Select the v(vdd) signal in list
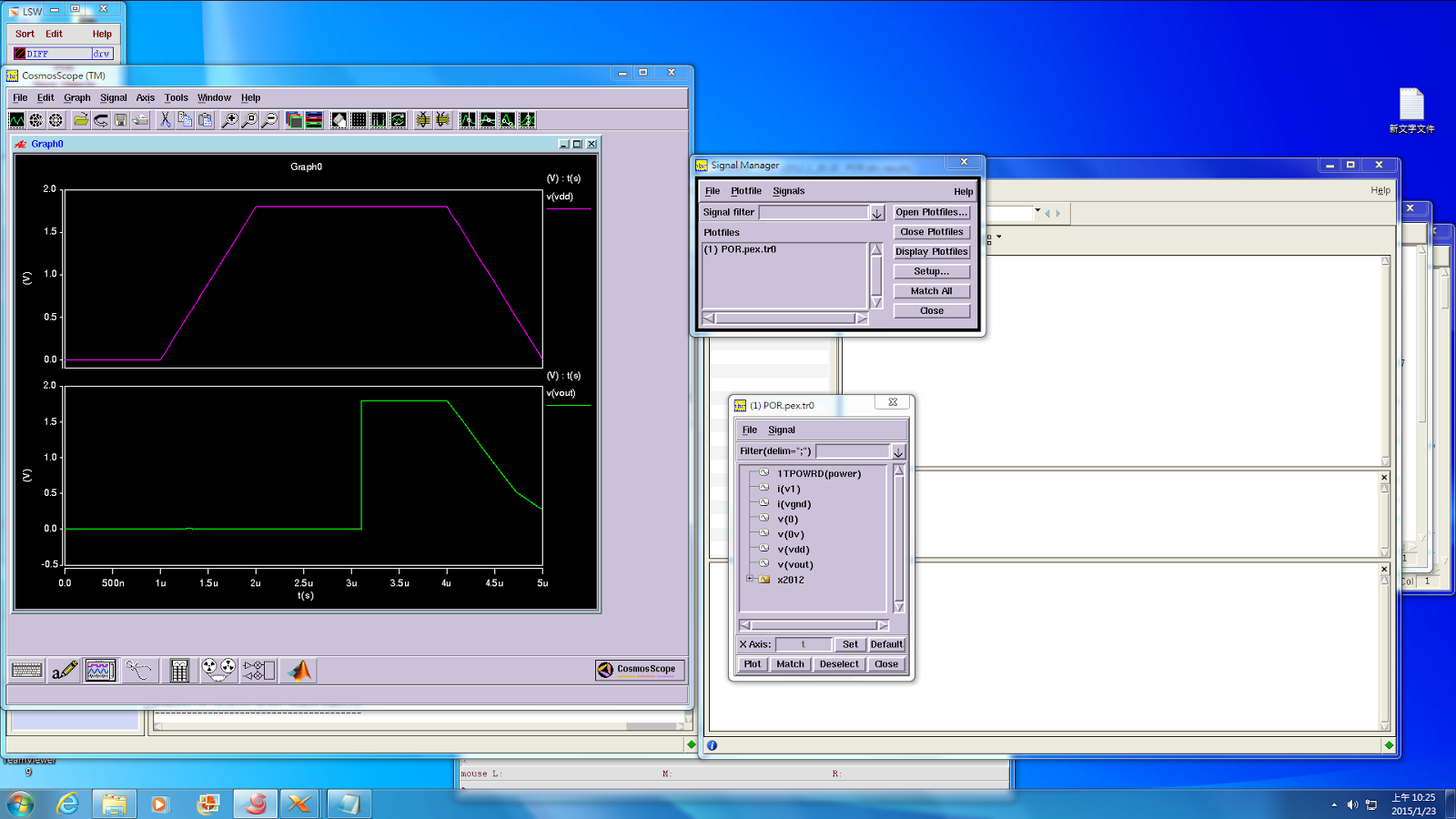 [x=793, y=550]
